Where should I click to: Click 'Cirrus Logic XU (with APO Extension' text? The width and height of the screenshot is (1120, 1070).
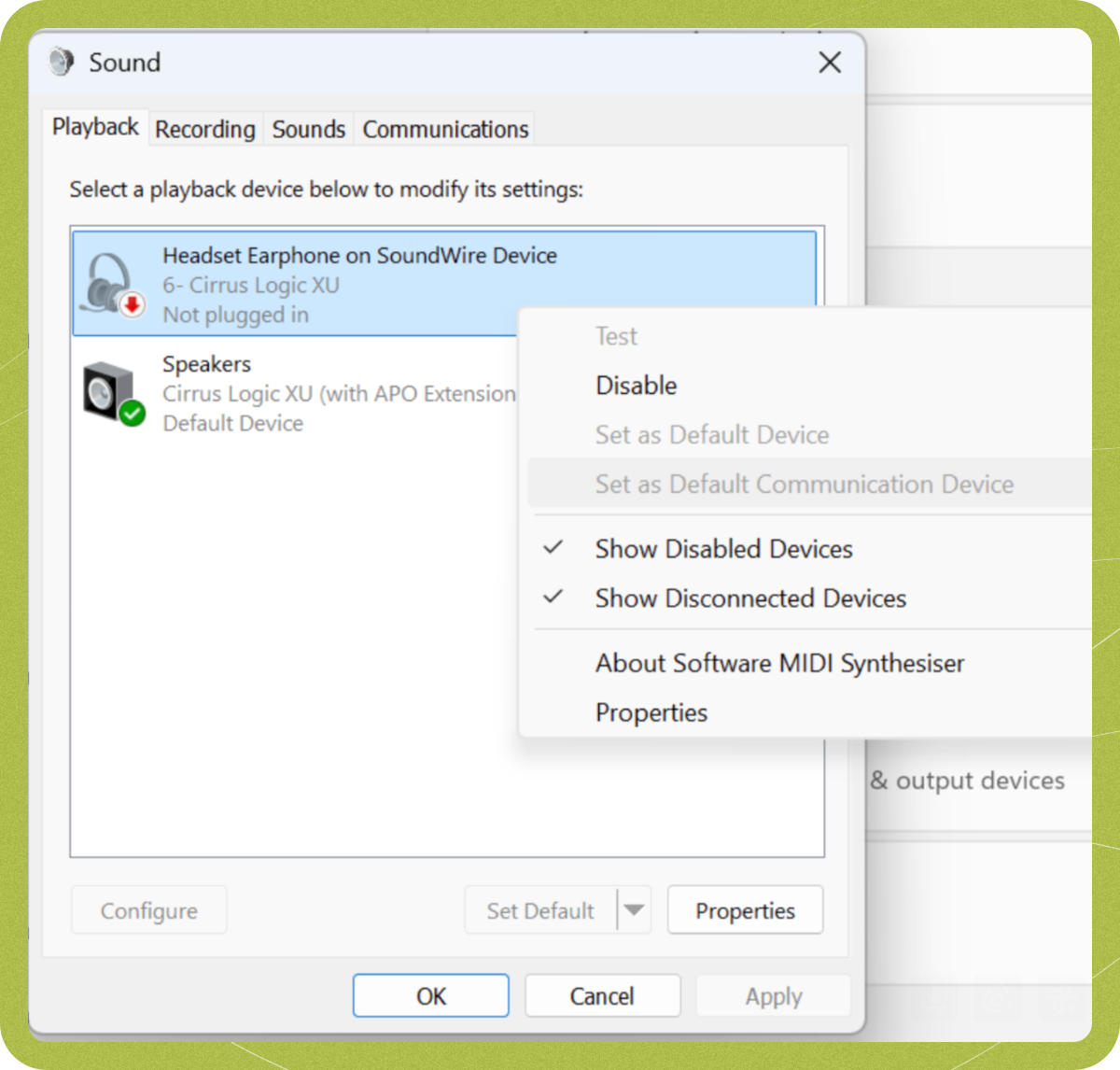point(339,393)
